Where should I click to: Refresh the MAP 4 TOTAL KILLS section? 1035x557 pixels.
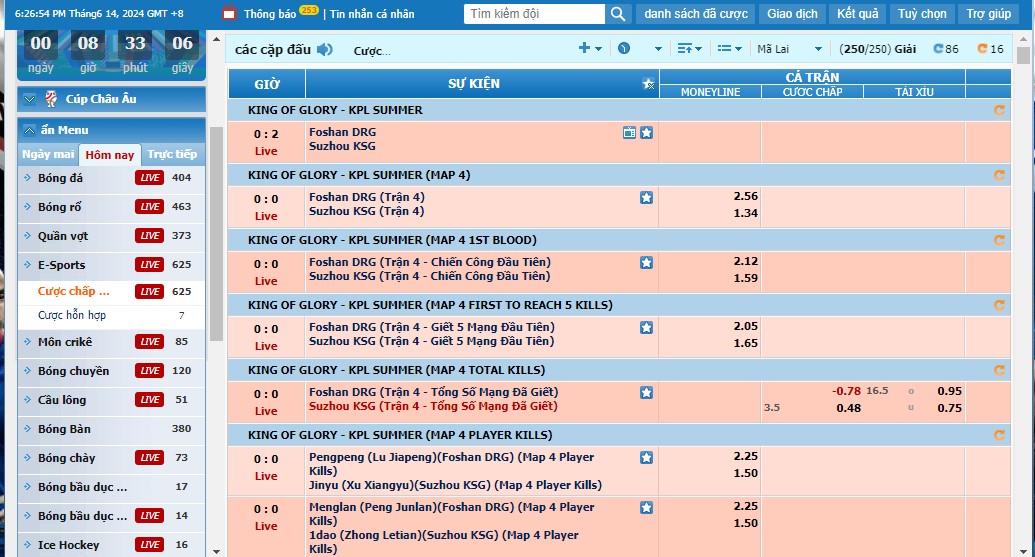coord(999,370)
